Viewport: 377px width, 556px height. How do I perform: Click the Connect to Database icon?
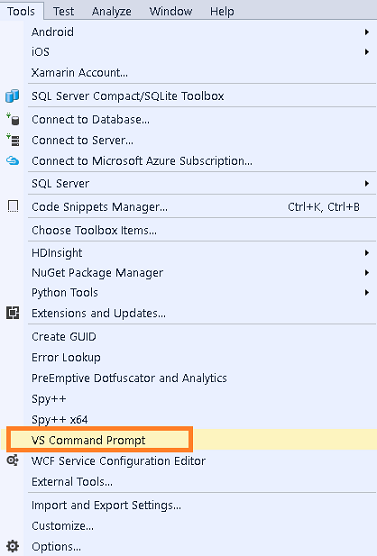[x=12, y=119]
